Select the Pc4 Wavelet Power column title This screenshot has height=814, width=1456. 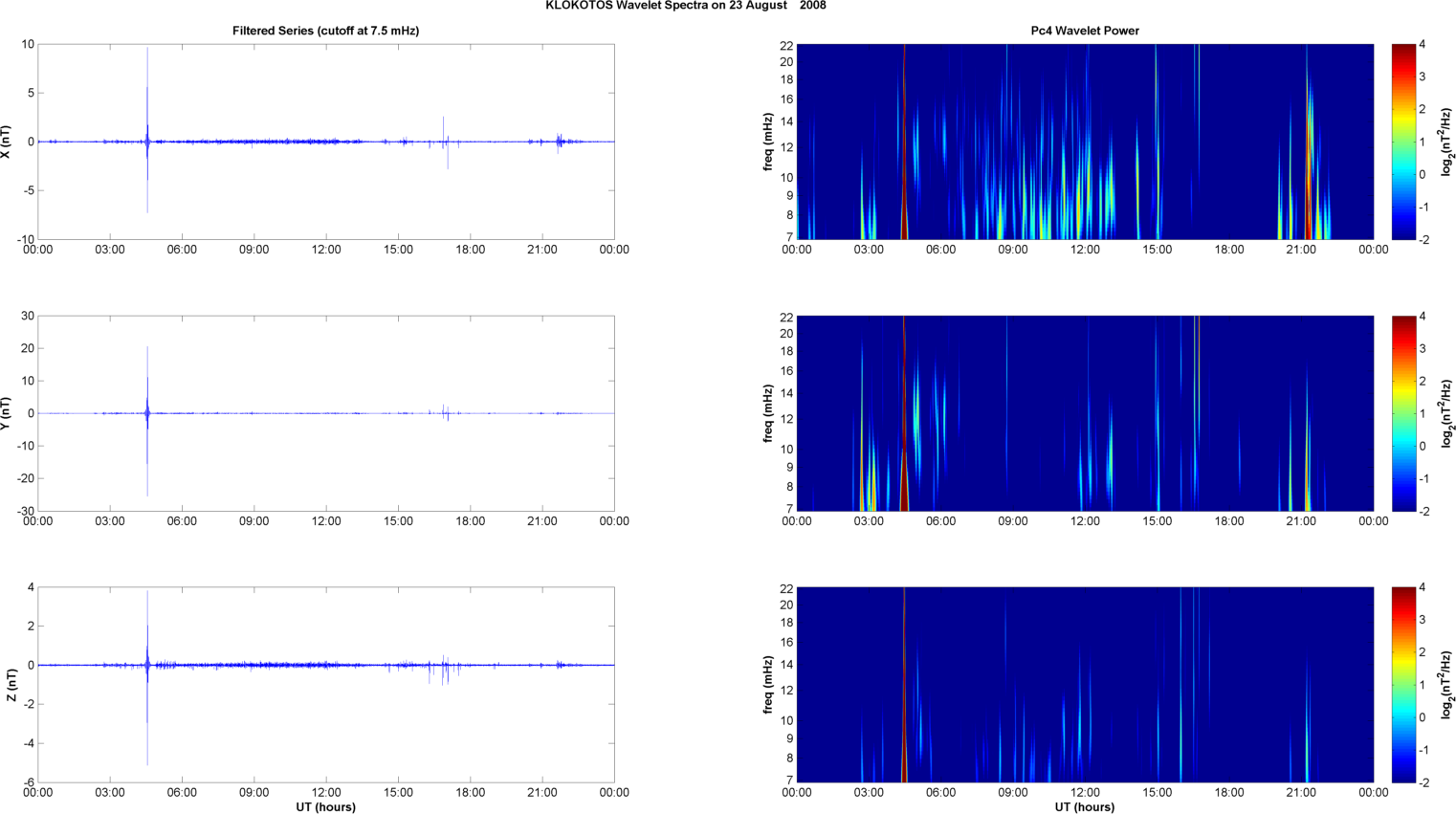1084,31
